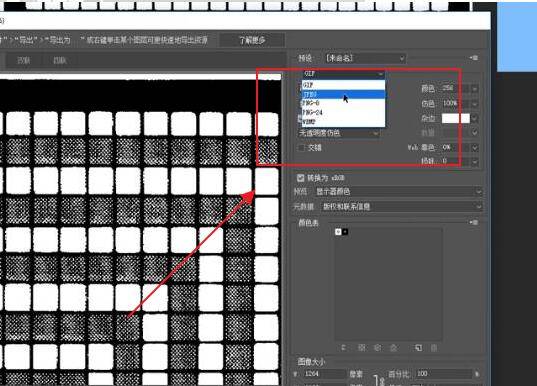Click the constrain proportions link icon
537x386 pixels.
(380, 380)
